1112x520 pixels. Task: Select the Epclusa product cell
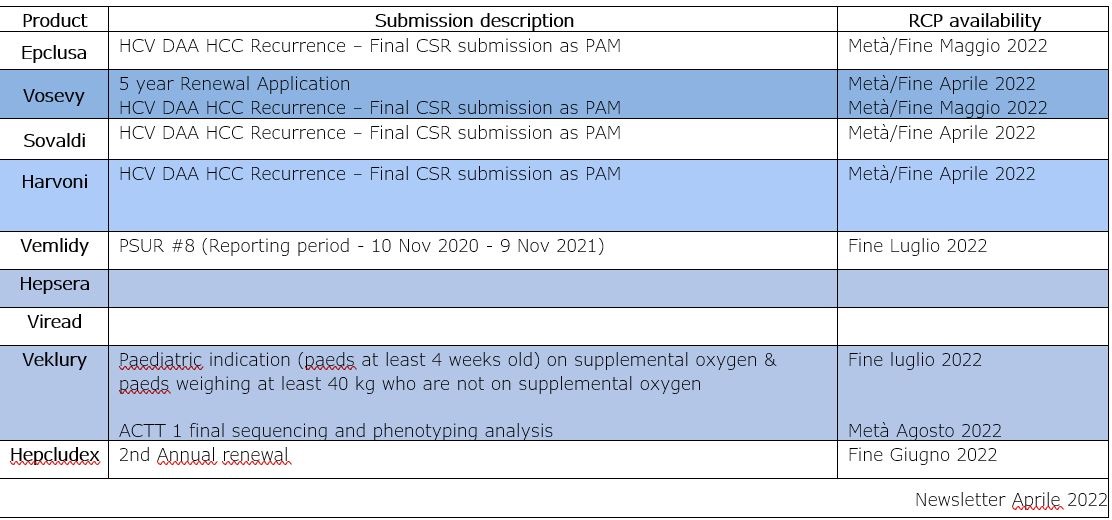[x=55, y=52]
